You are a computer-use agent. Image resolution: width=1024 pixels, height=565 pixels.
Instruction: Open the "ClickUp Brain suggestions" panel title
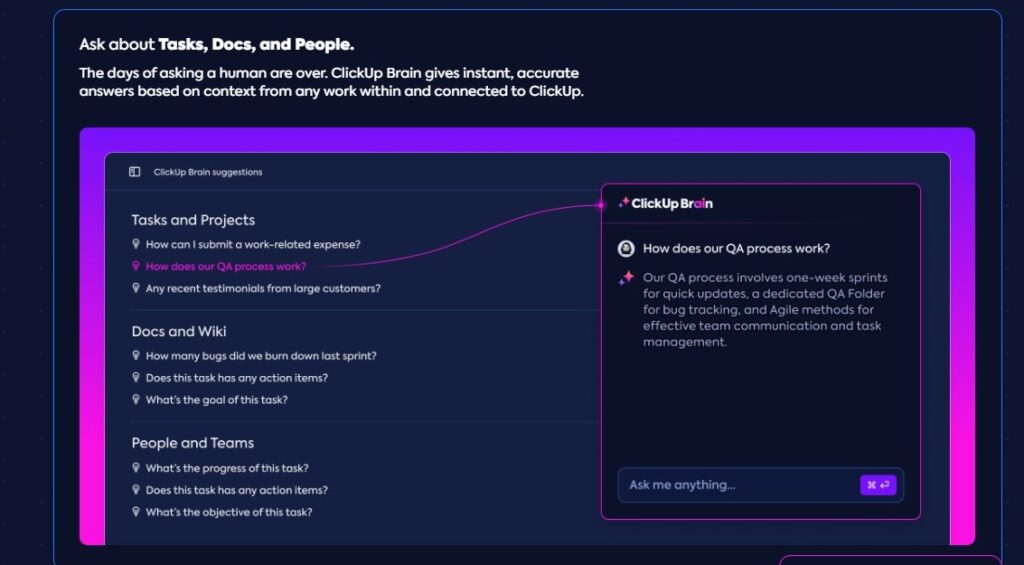(x=208, y=172)
